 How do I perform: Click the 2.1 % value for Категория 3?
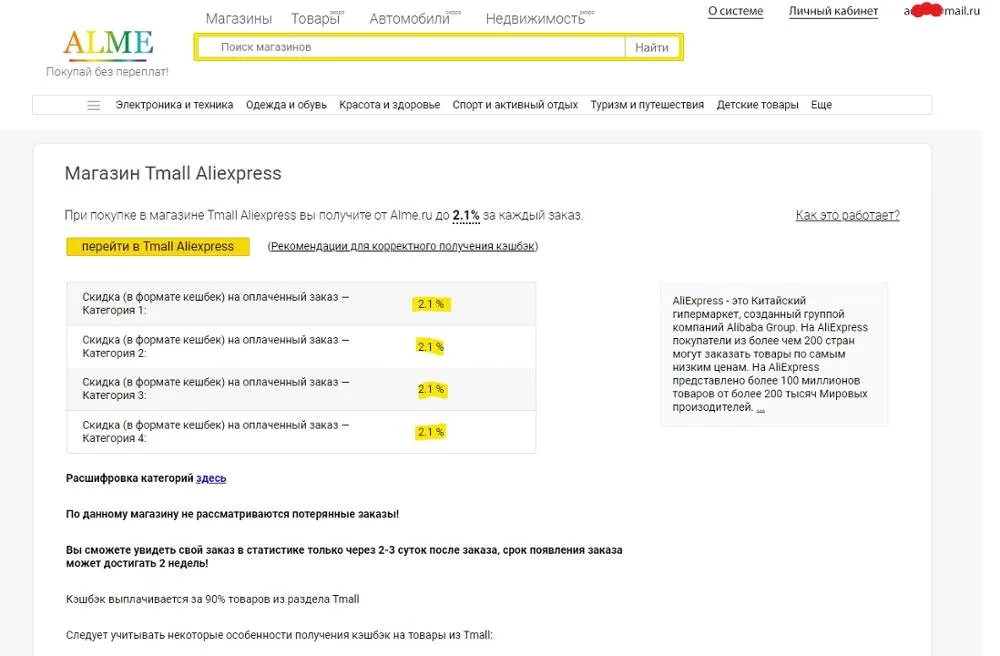[x=431, y=390]
